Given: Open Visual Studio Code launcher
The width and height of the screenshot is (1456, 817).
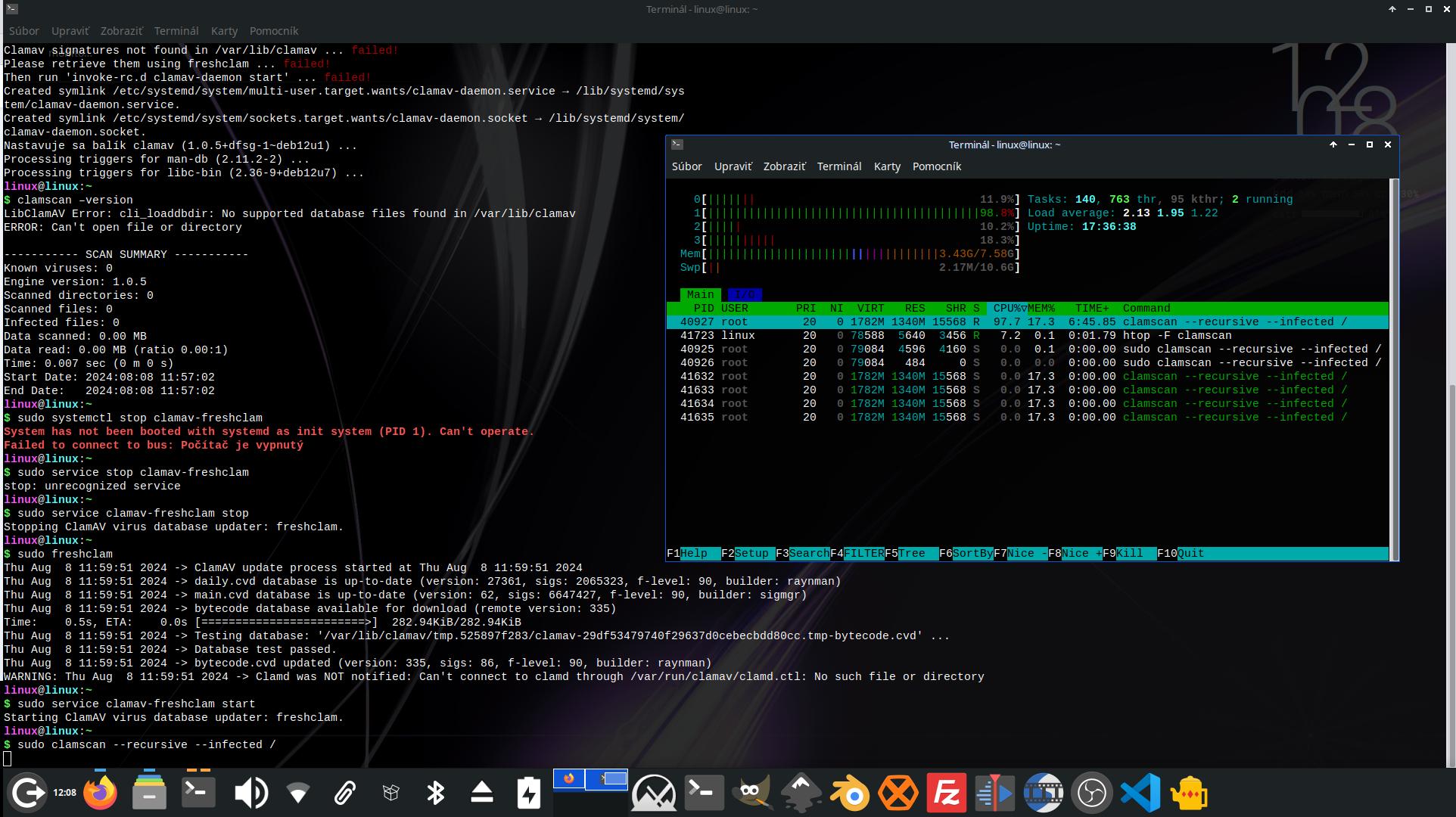Looking at the screenshot, I should tap(1140, 793).
